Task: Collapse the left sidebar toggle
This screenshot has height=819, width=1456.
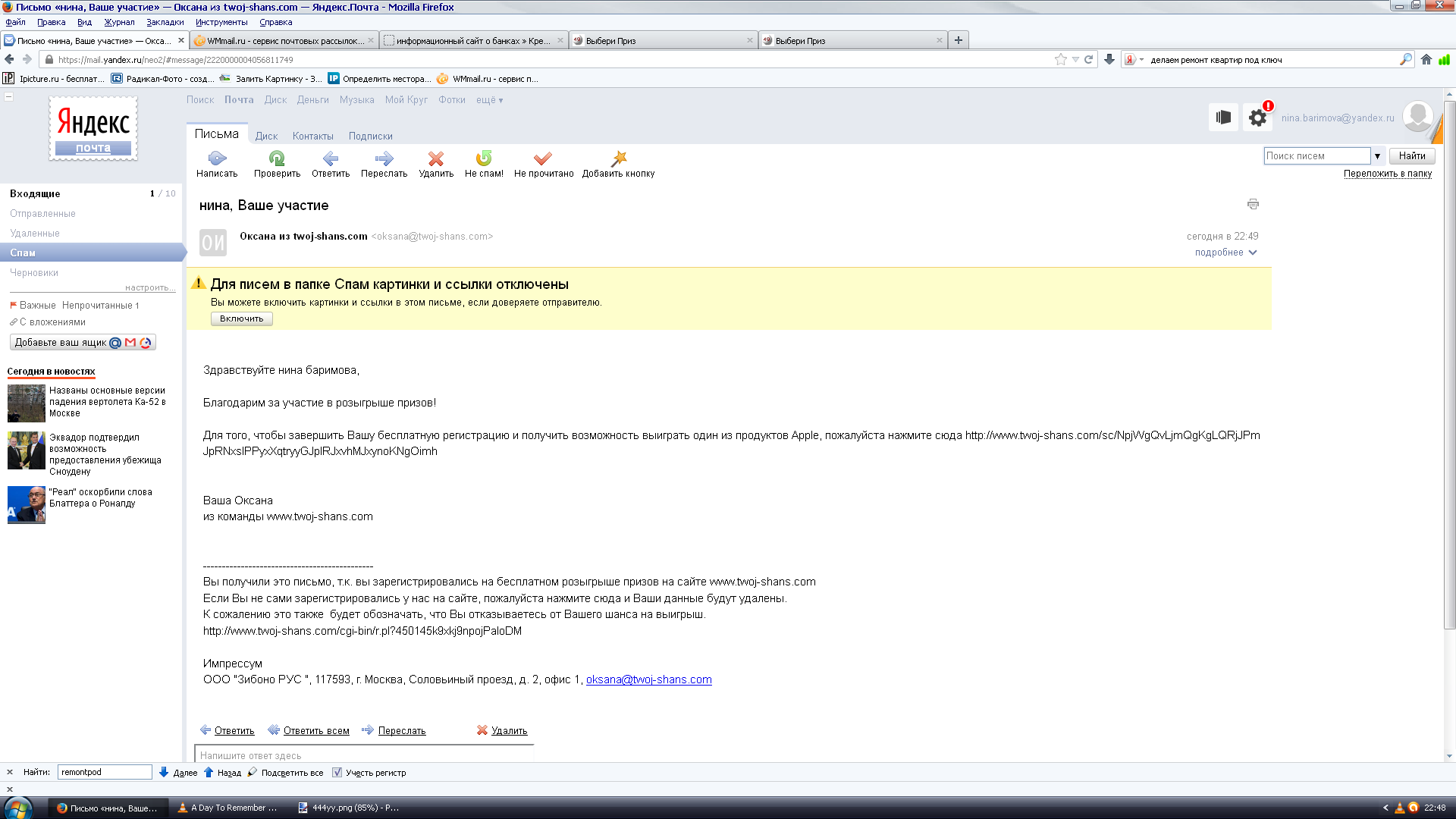Action: click(9, 96)
